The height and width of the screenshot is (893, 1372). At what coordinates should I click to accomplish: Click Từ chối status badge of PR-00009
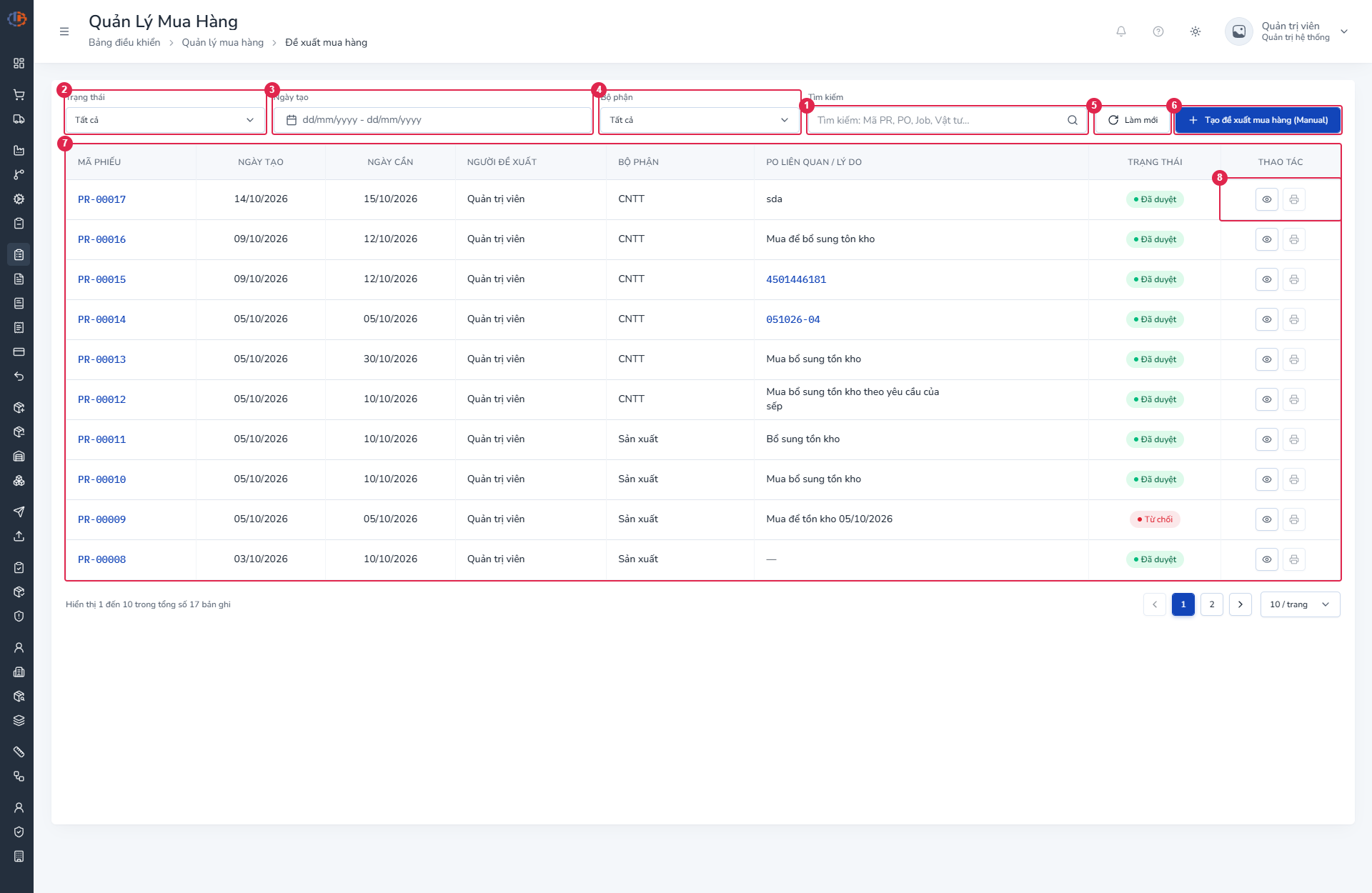point(1155,519)
